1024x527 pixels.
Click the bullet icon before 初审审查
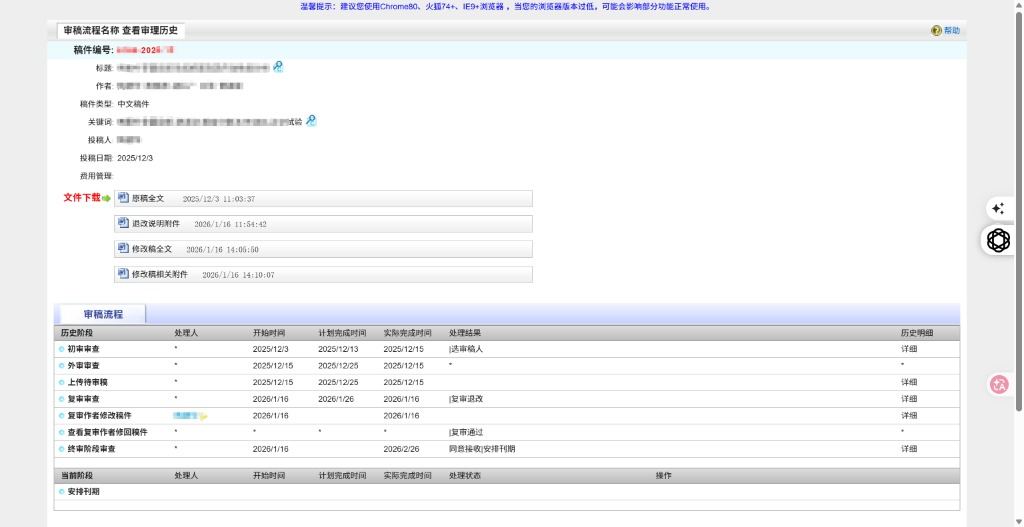point(61,349)
